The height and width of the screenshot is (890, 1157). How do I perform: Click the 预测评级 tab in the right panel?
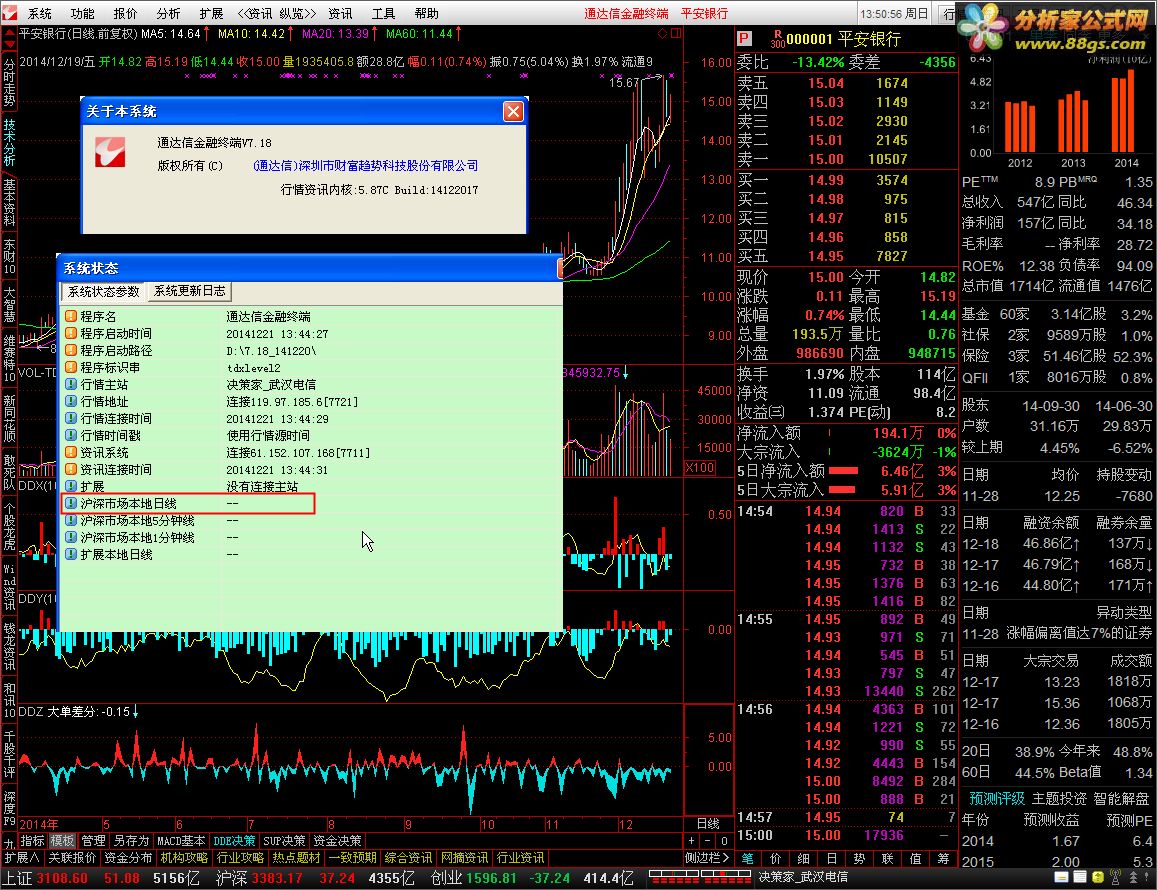pos(997,798)
